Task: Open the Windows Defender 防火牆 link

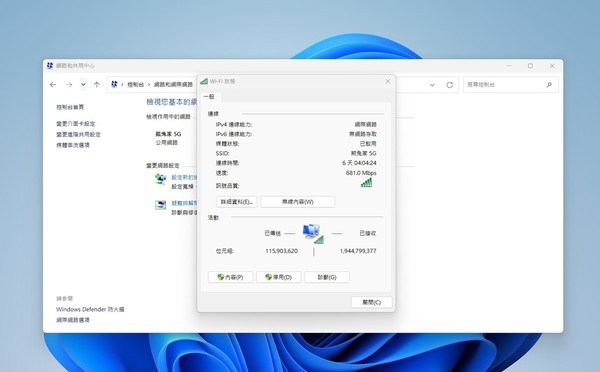Action: [x=90, y=309]
